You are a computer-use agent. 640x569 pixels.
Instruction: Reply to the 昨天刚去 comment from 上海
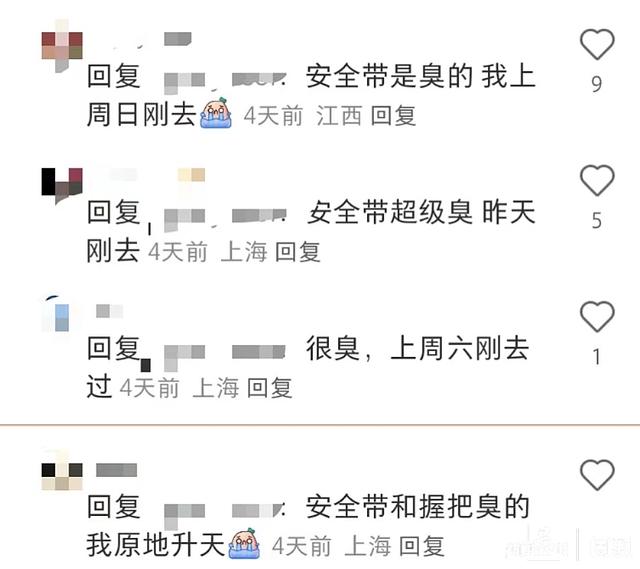coord(298,251)
